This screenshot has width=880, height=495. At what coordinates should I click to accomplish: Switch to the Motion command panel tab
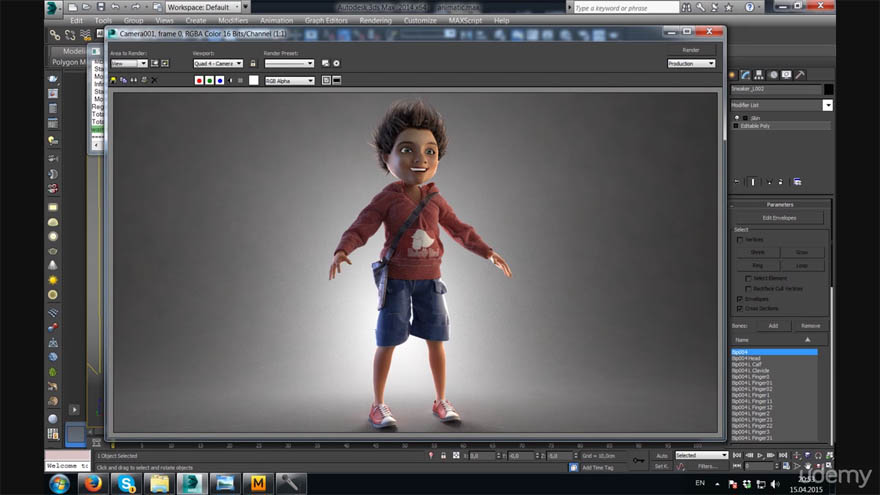pyautogui.click(x=773, y=75)
